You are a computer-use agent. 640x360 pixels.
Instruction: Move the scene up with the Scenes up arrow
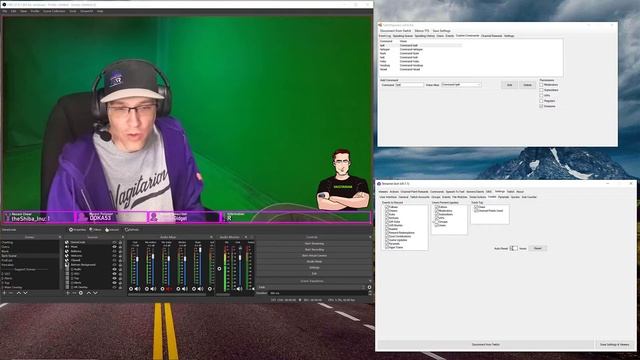click(x=18, y=293)
